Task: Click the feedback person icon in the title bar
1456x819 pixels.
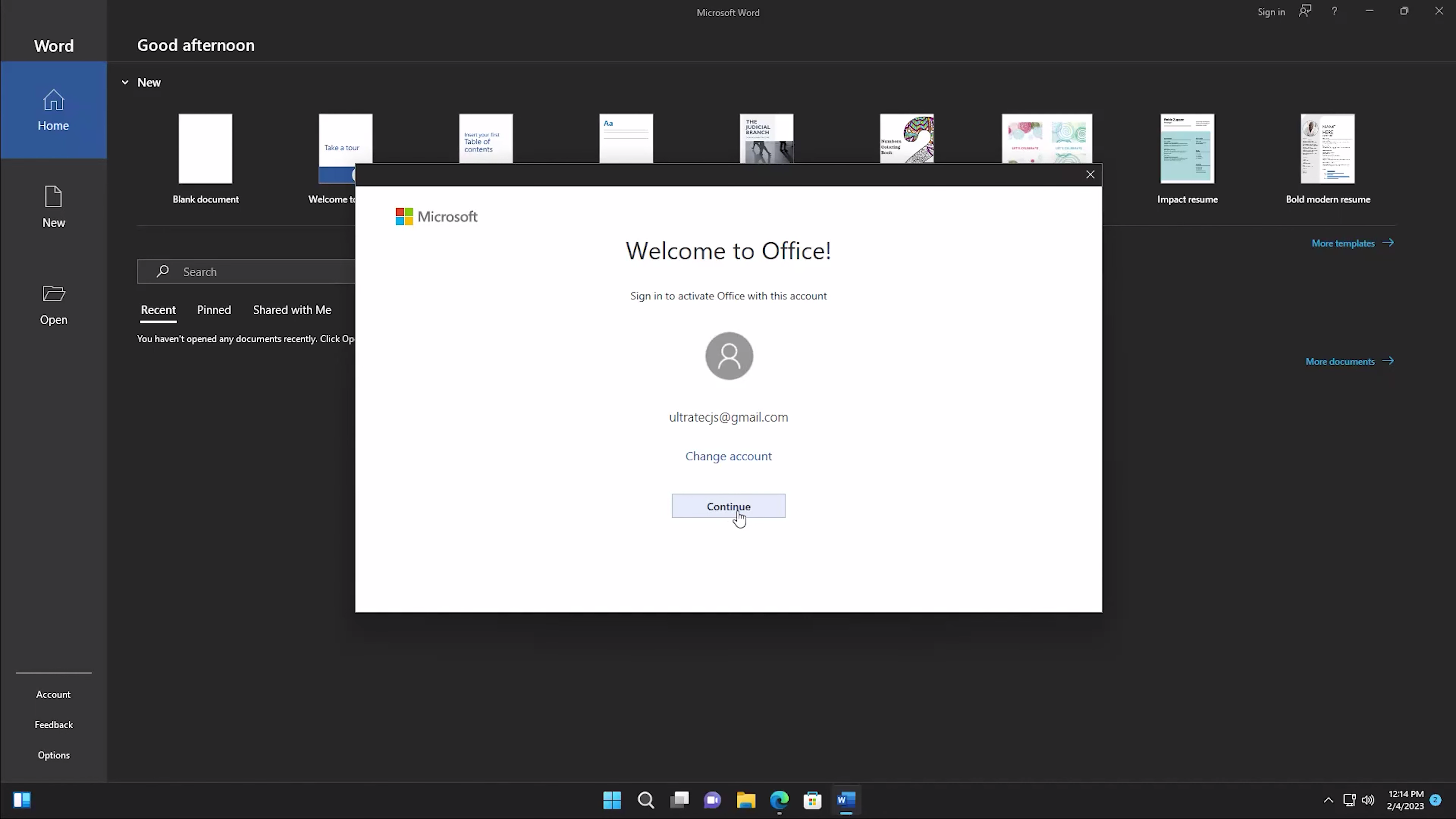Action: click(x=1304, y=11)
